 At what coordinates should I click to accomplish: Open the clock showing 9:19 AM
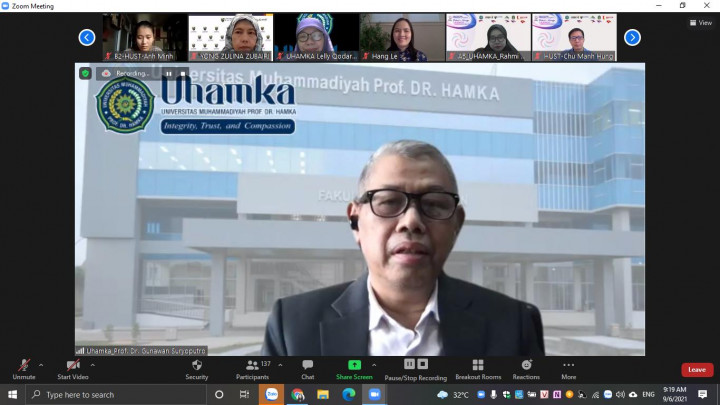click(x=675, y=394)
